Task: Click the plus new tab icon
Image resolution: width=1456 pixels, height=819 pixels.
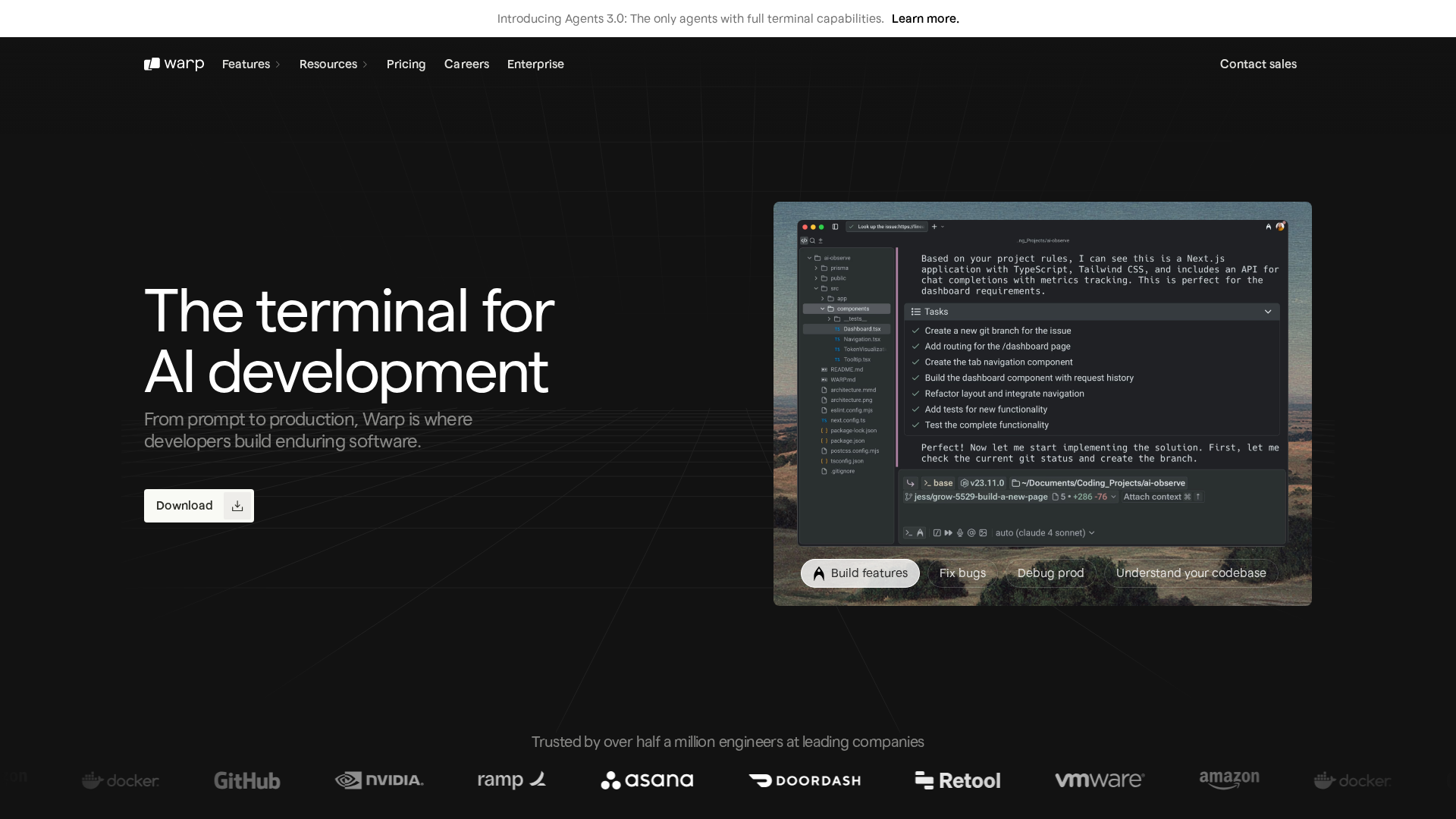Action: [x=934, y=227]
